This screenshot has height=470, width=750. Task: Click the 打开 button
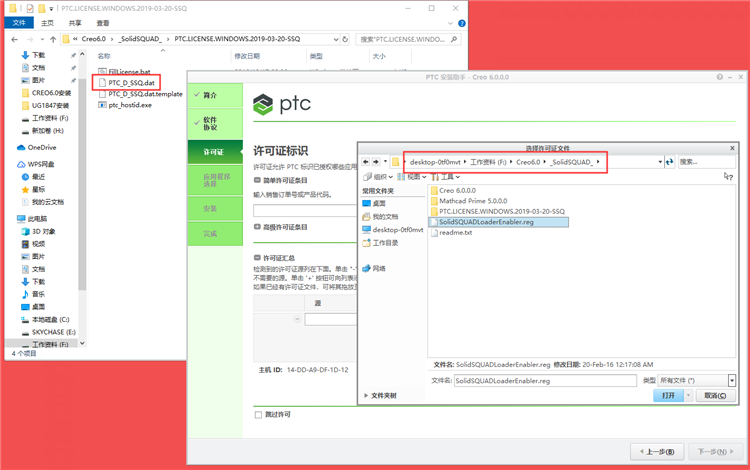[668, 395]
